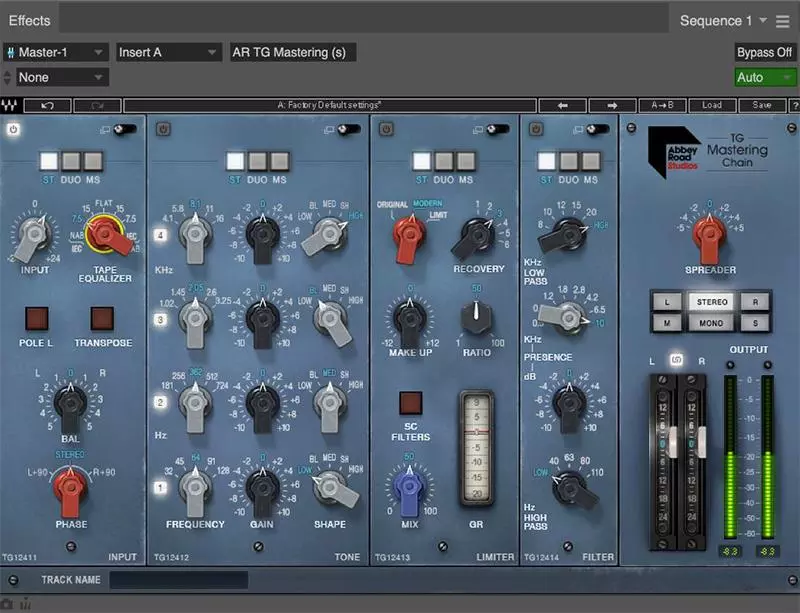
Task: Select DUO mode on the Filter module
Action: (570, 160)
